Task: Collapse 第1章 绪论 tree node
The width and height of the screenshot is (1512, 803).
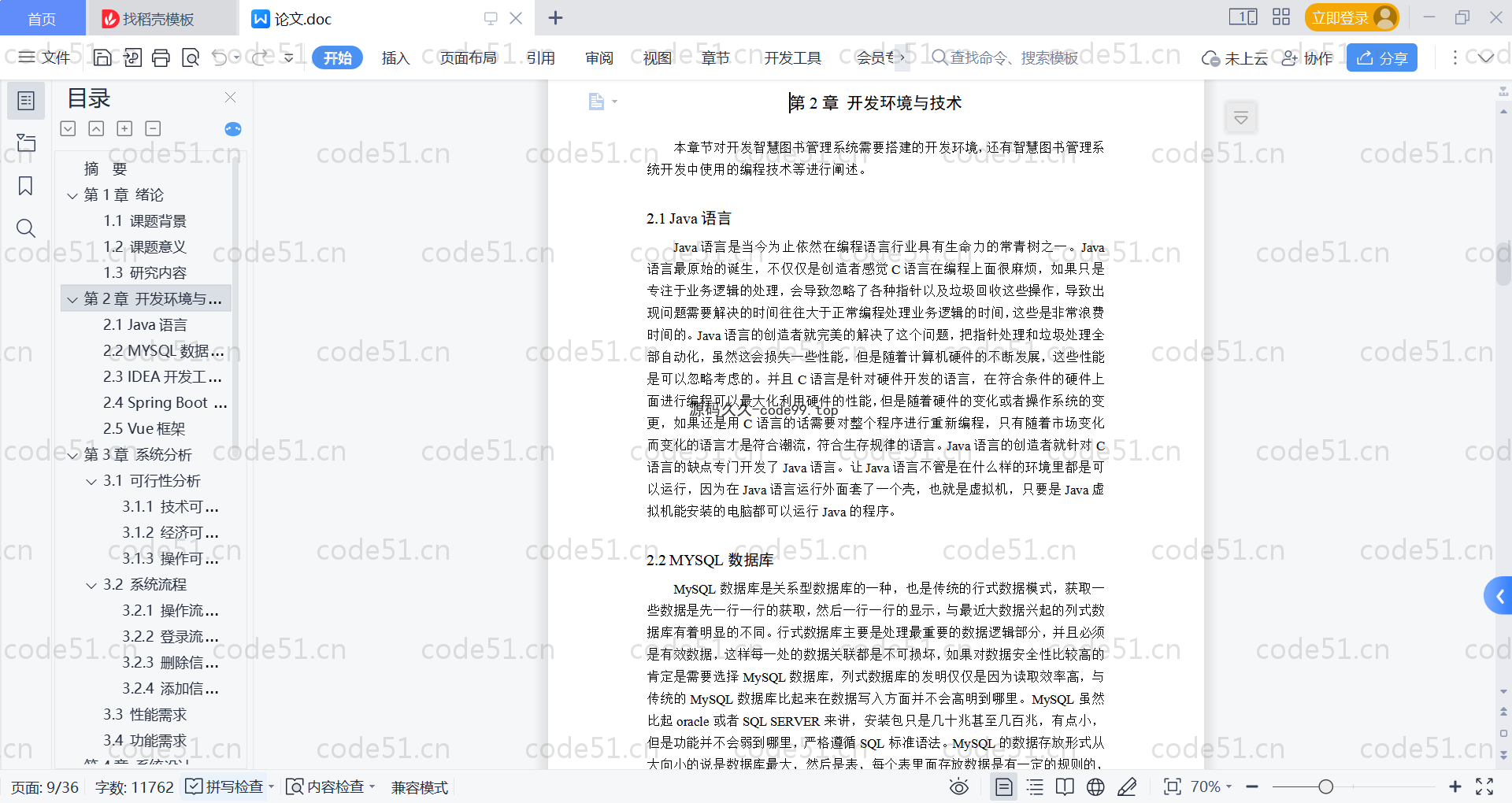Action: tap(72, 195)
